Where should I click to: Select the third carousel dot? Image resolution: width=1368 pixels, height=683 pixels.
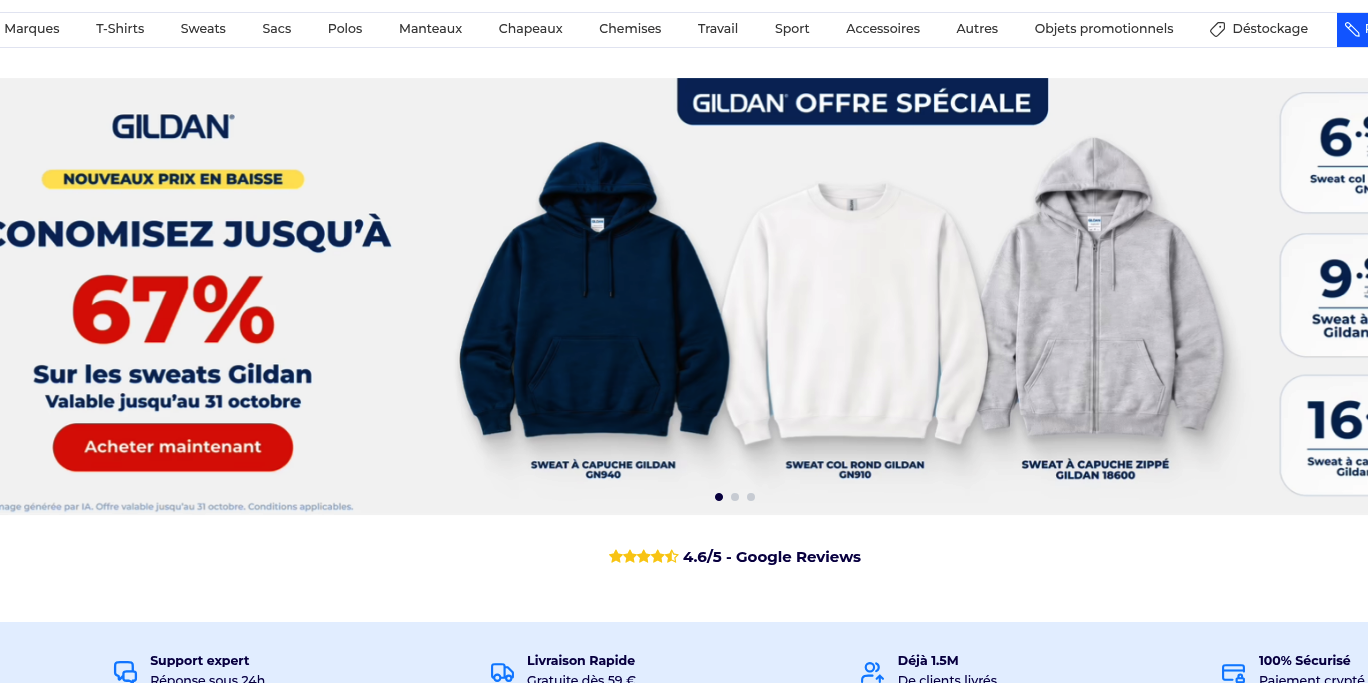pos(751,497)
